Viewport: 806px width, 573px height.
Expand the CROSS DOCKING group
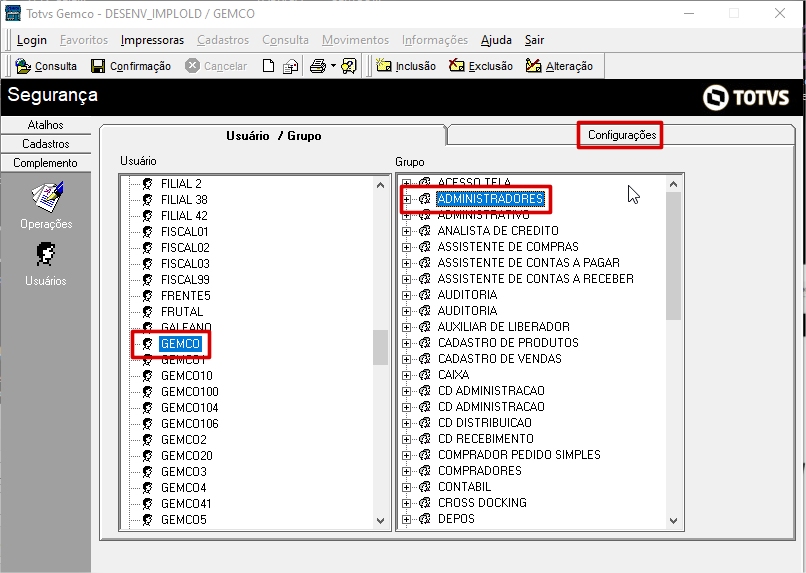point(407,503)
